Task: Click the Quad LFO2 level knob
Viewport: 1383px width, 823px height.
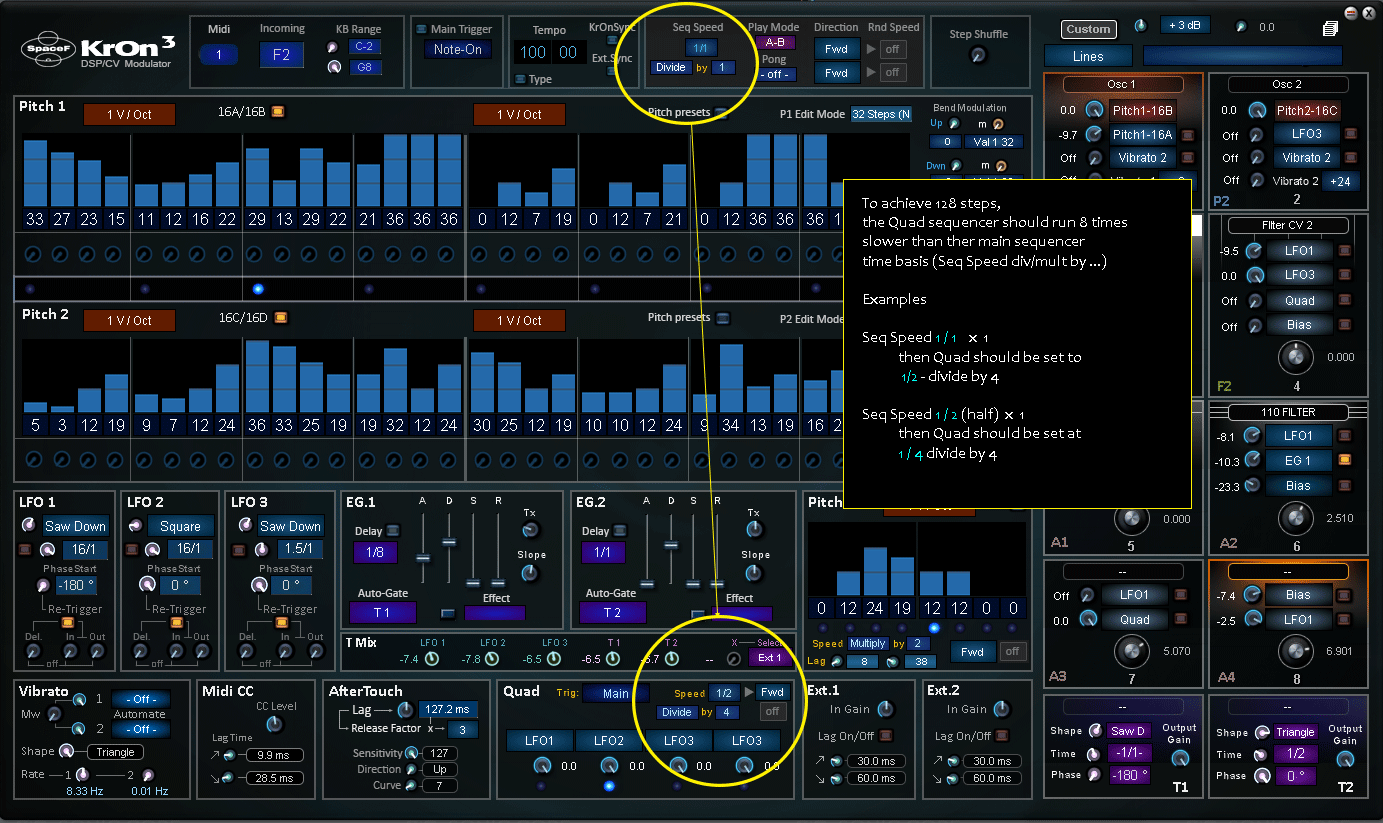Action: coord(609,766)
